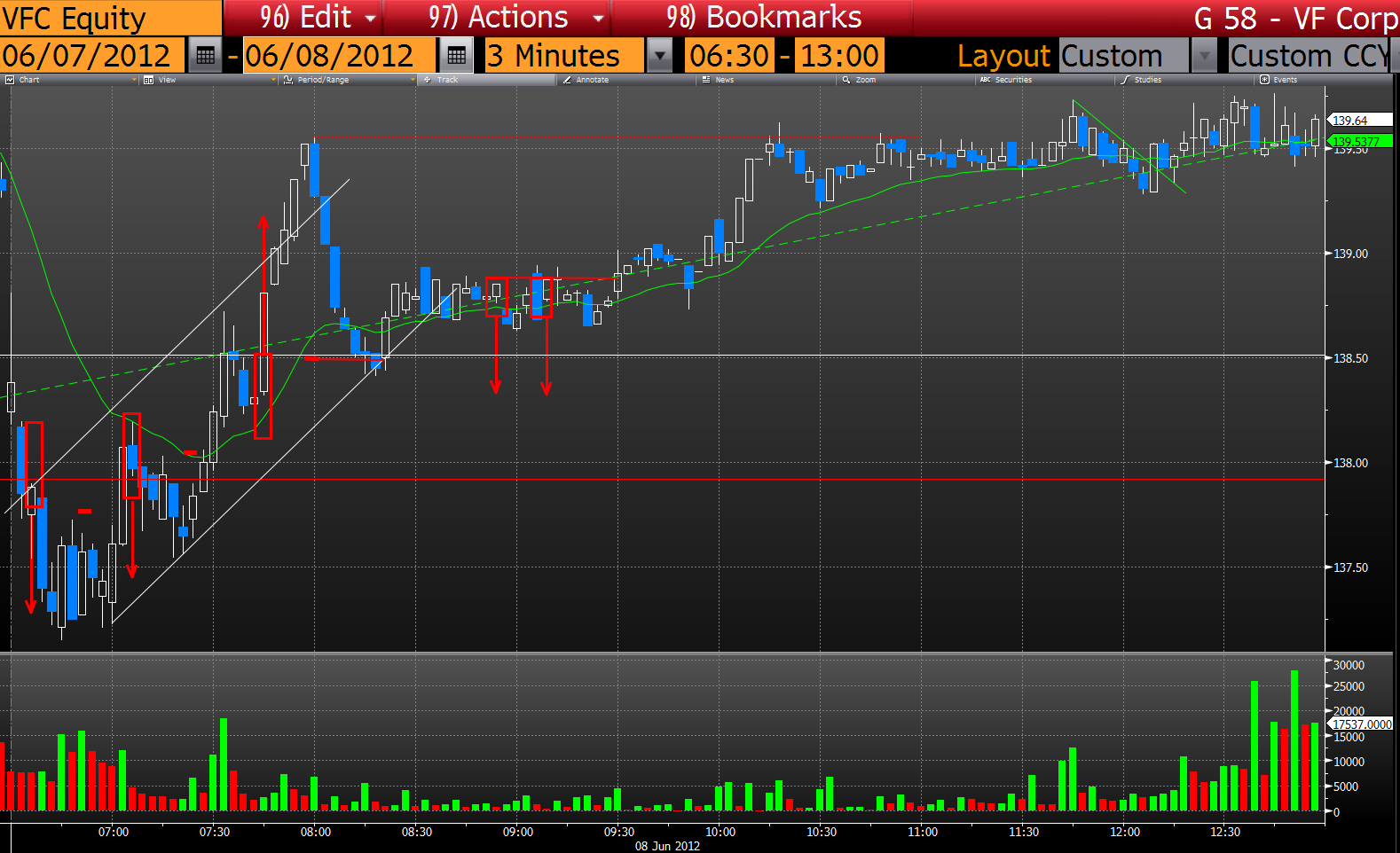Click the 3 Minutes interval field
The width and height of the screenshot is (1400, 853).
tap(564, 56)
